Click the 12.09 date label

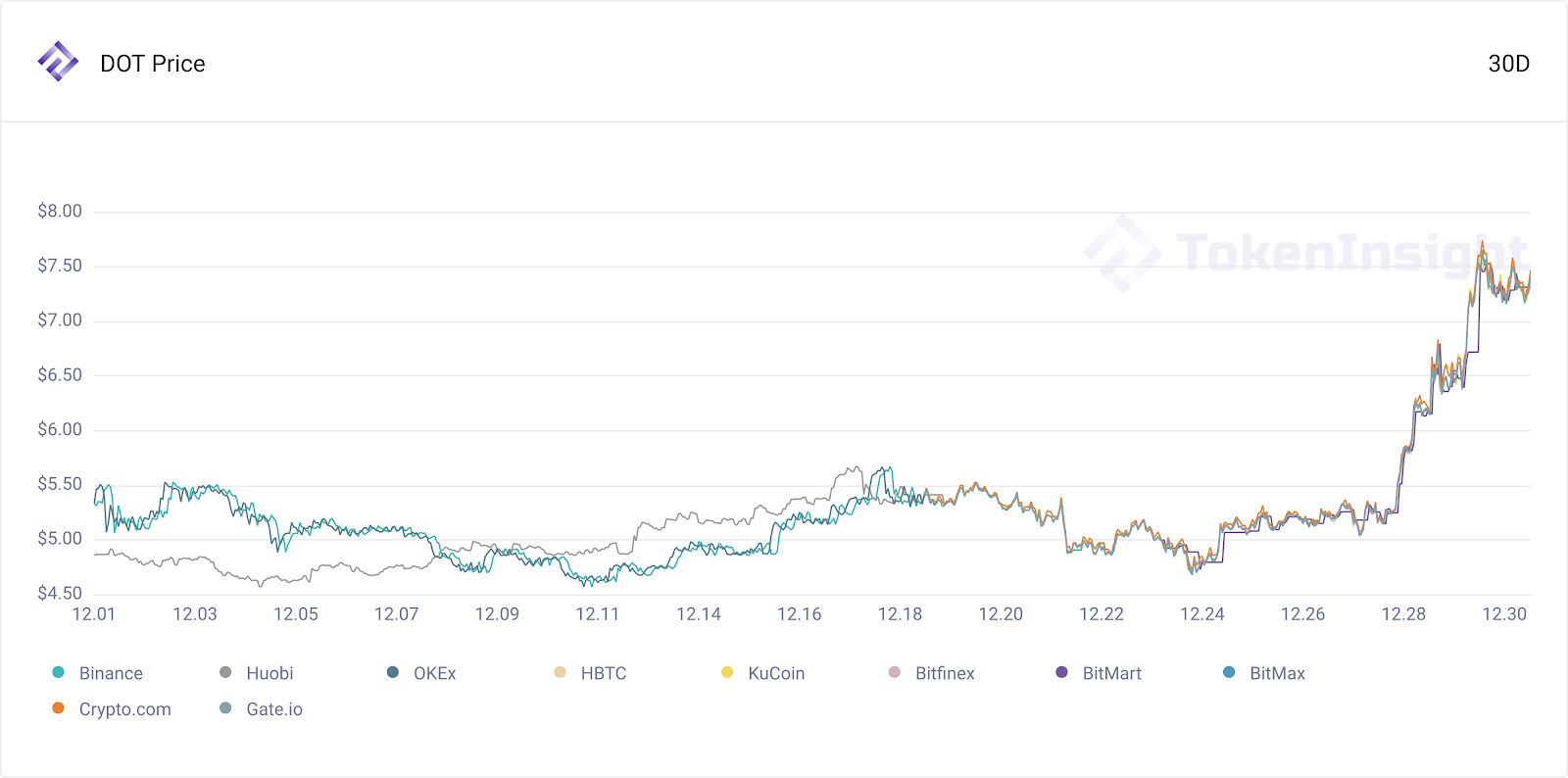point(497,614)
